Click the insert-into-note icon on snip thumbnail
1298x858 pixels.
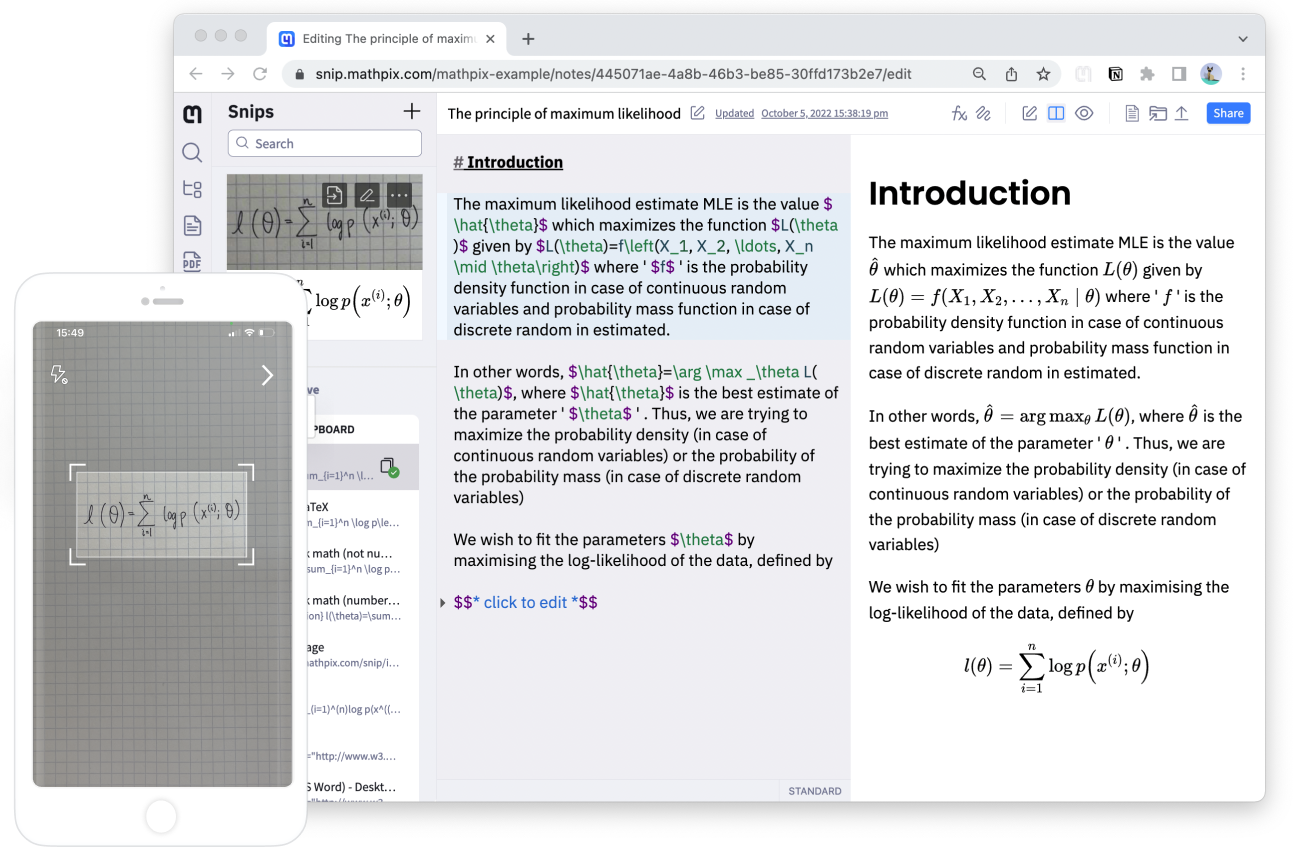point(334,195)
